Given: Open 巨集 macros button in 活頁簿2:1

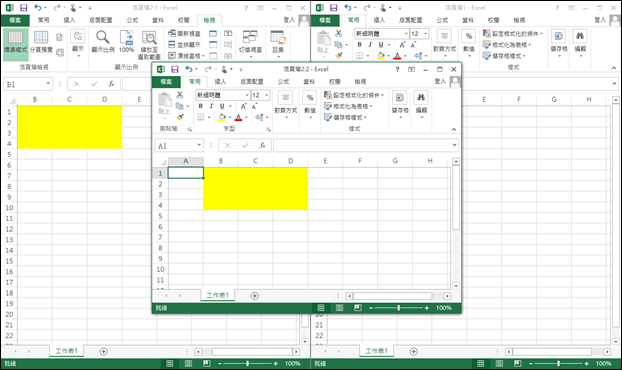Looking at the screenshot, I should pos(278,44).
